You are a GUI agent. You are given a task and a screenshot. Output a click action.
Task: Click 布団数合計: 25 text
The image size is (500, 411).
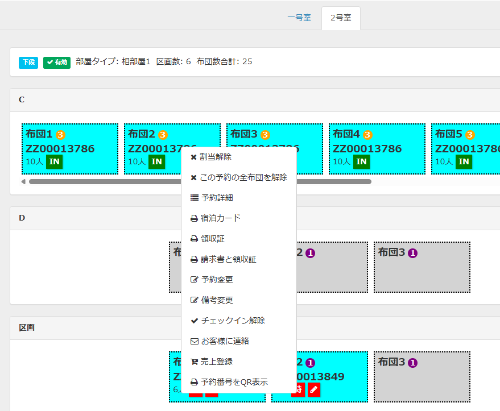(x=224, y=62)
